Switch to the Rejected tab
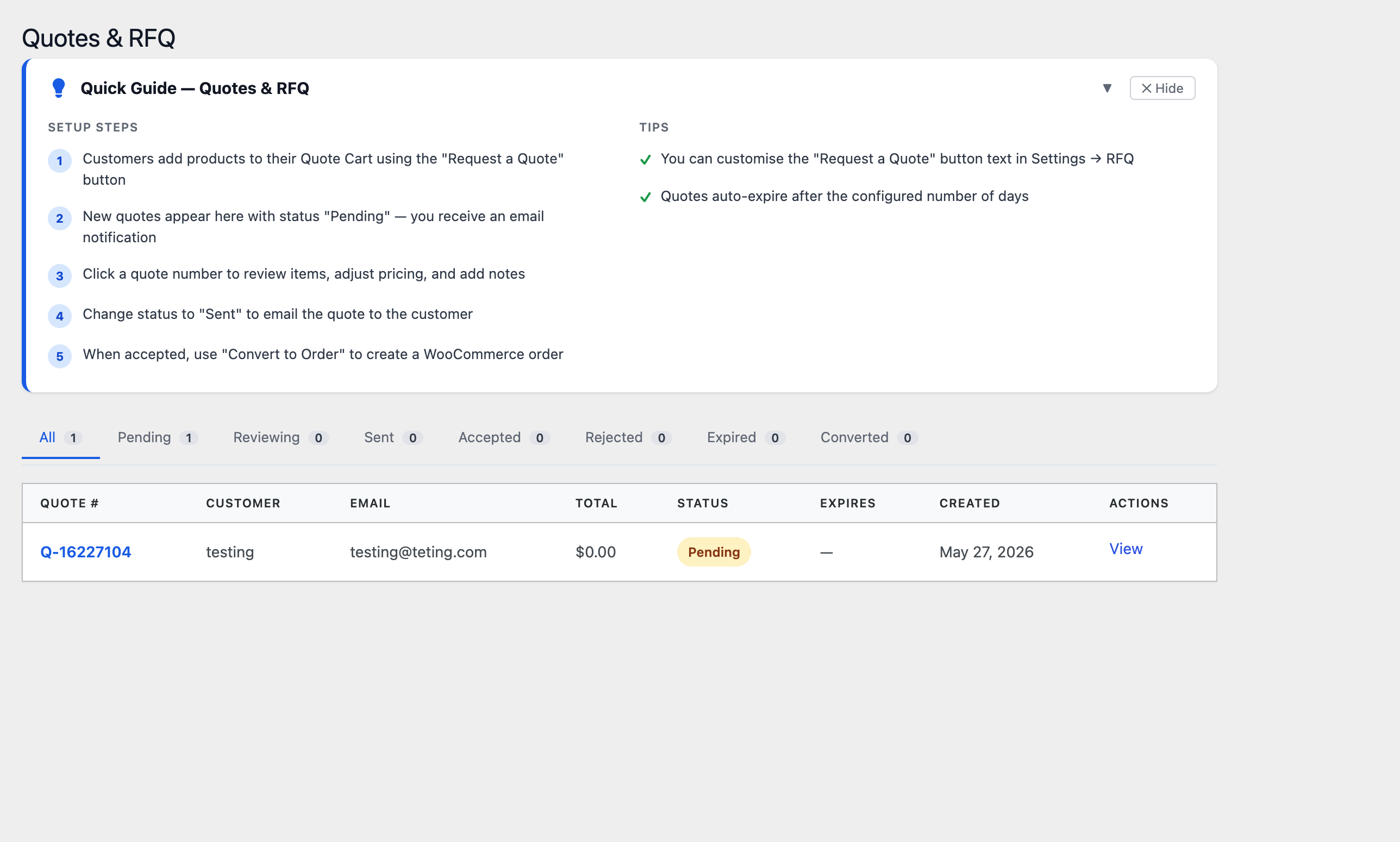This screenshot has height=842, width=1400. click(628, 437)
